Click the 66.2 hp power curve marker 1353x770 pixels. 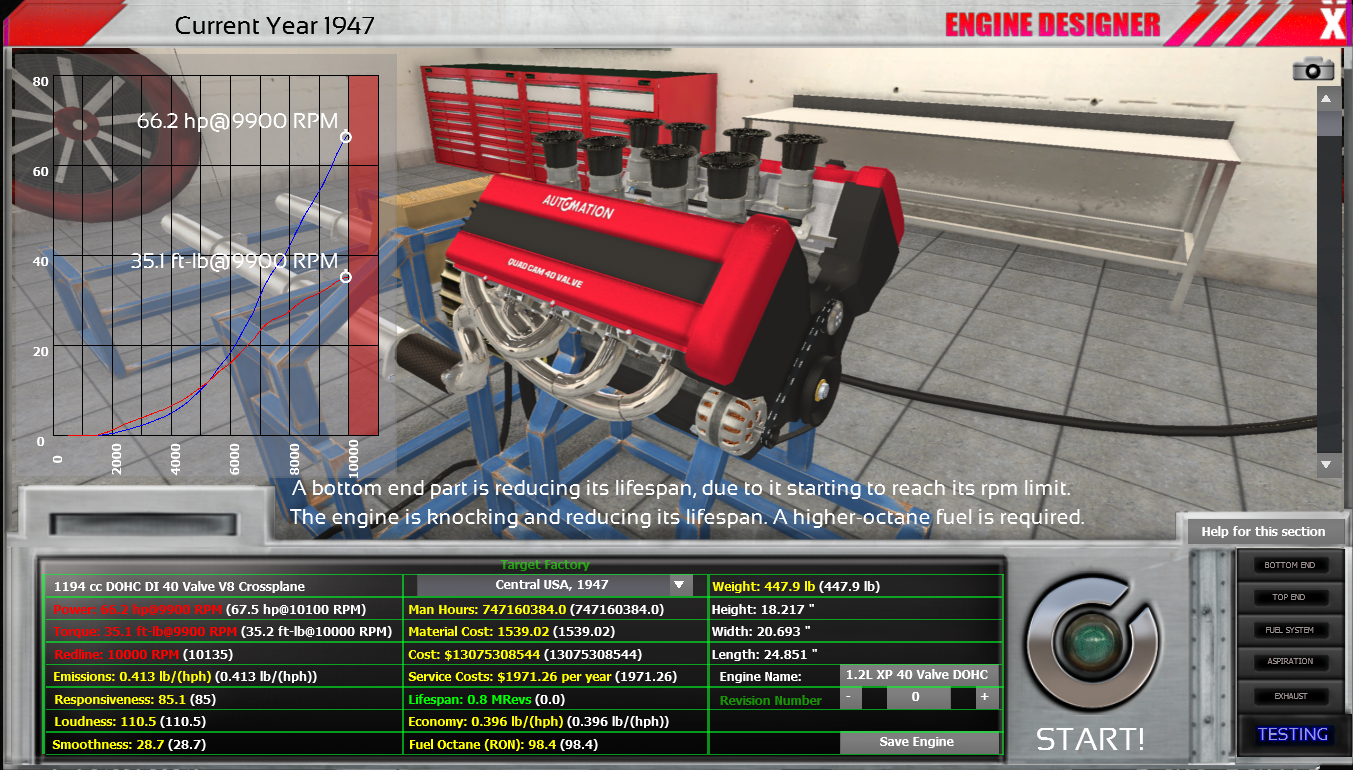(346, 136)
